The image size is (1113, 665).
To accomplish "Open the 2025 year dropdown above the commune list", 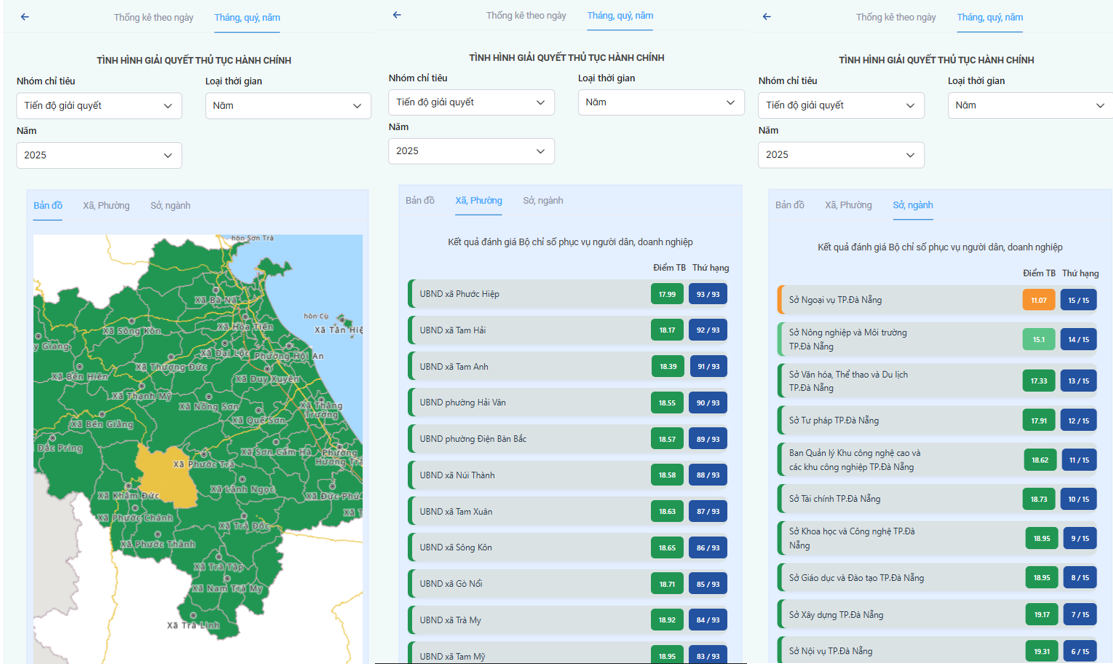I will pos(471,151).
